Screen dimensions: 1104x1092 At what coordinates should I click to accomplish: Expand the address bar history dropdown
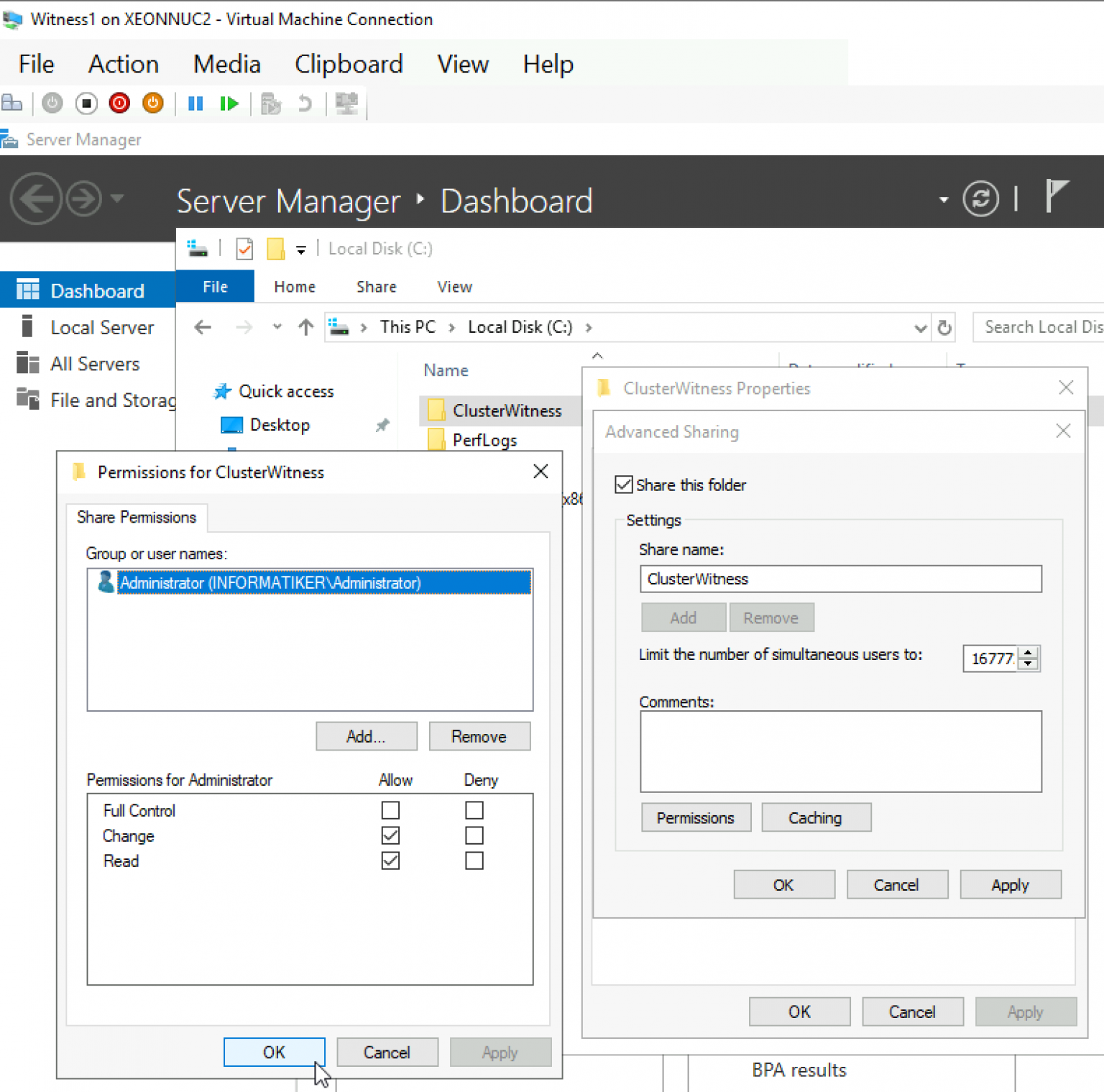921,328
